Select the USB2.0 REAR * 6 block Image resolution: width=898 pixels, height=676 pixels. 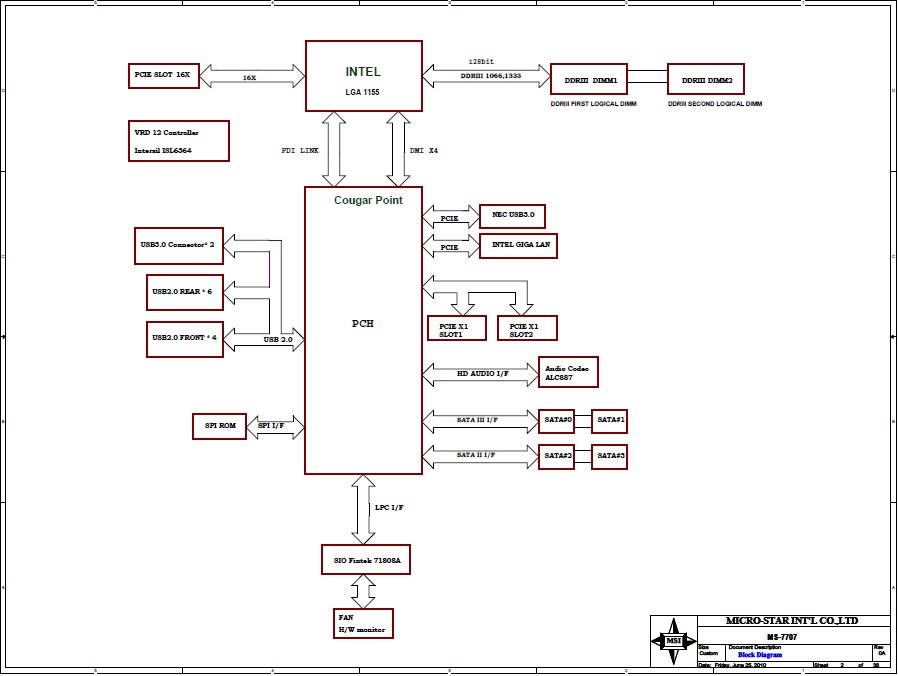[x=184, y=293]
